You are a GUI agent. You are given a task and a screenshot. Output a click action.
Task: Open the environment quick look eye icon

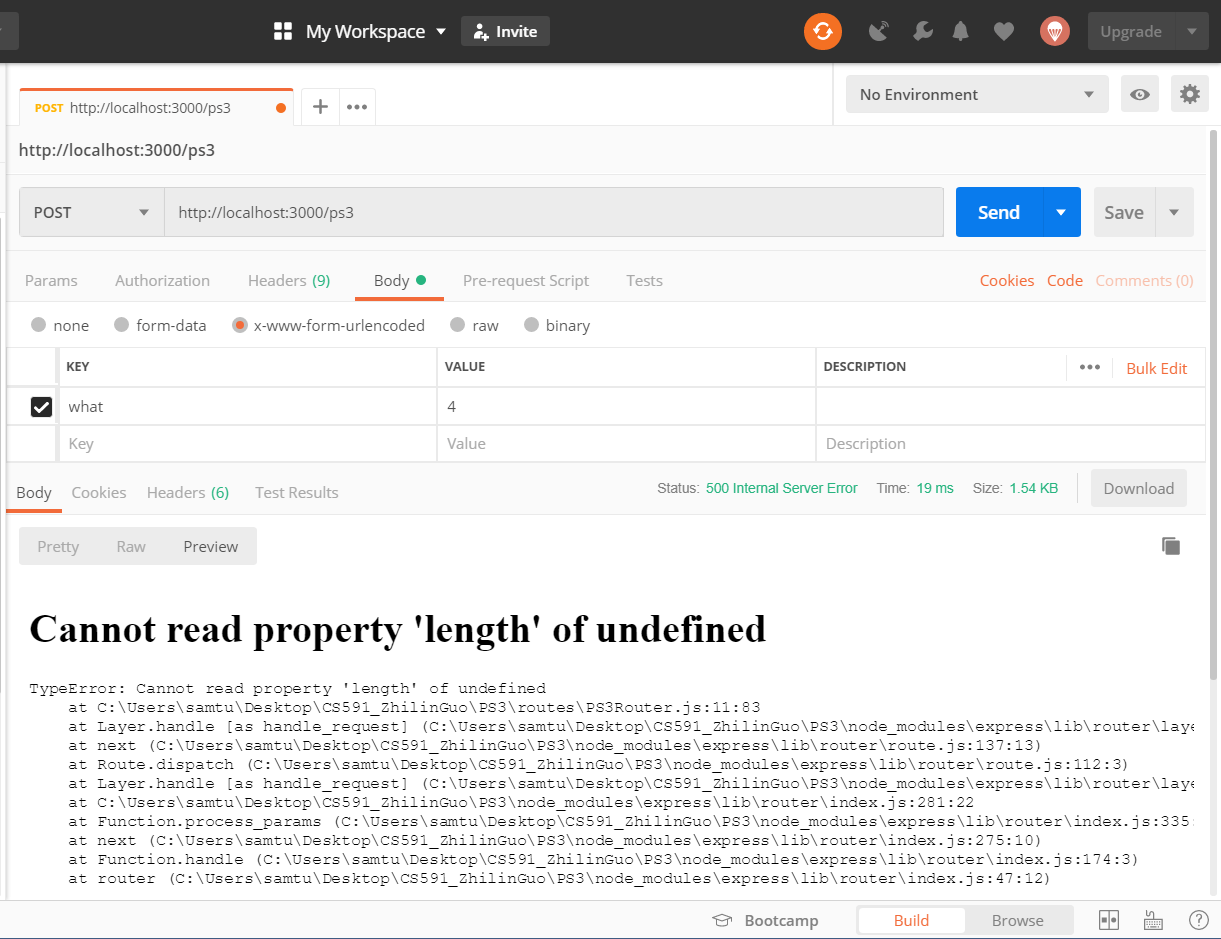(x=1139, y=94)
